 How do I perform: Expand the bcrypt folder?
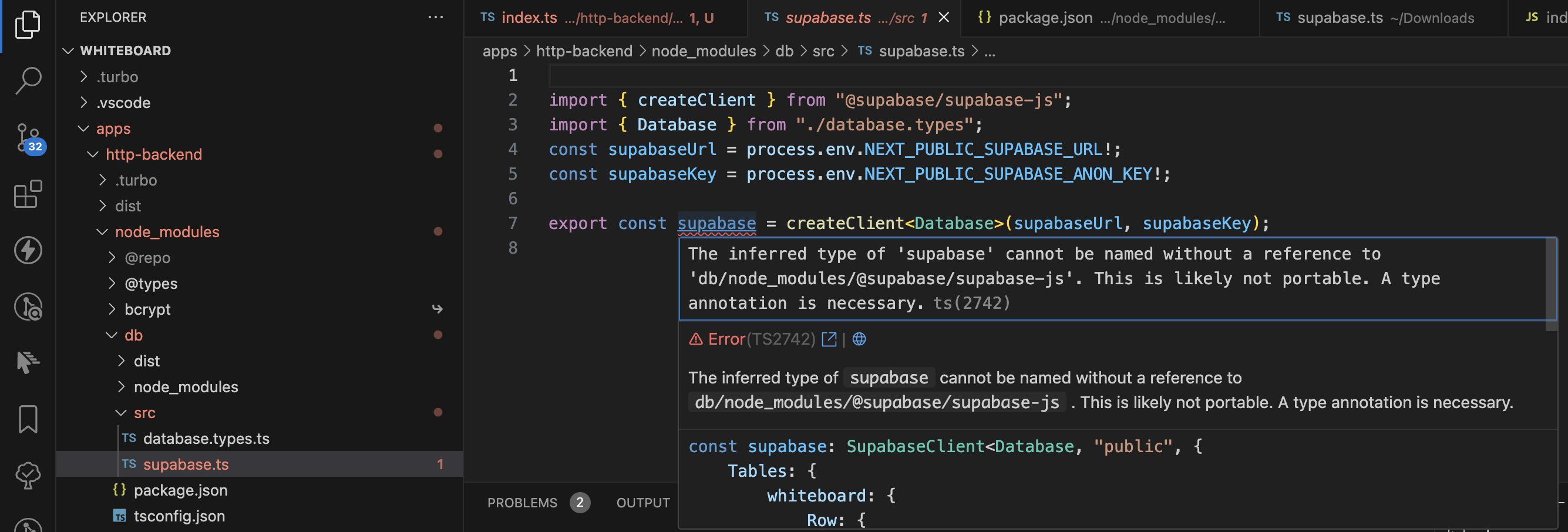point(112,309)
